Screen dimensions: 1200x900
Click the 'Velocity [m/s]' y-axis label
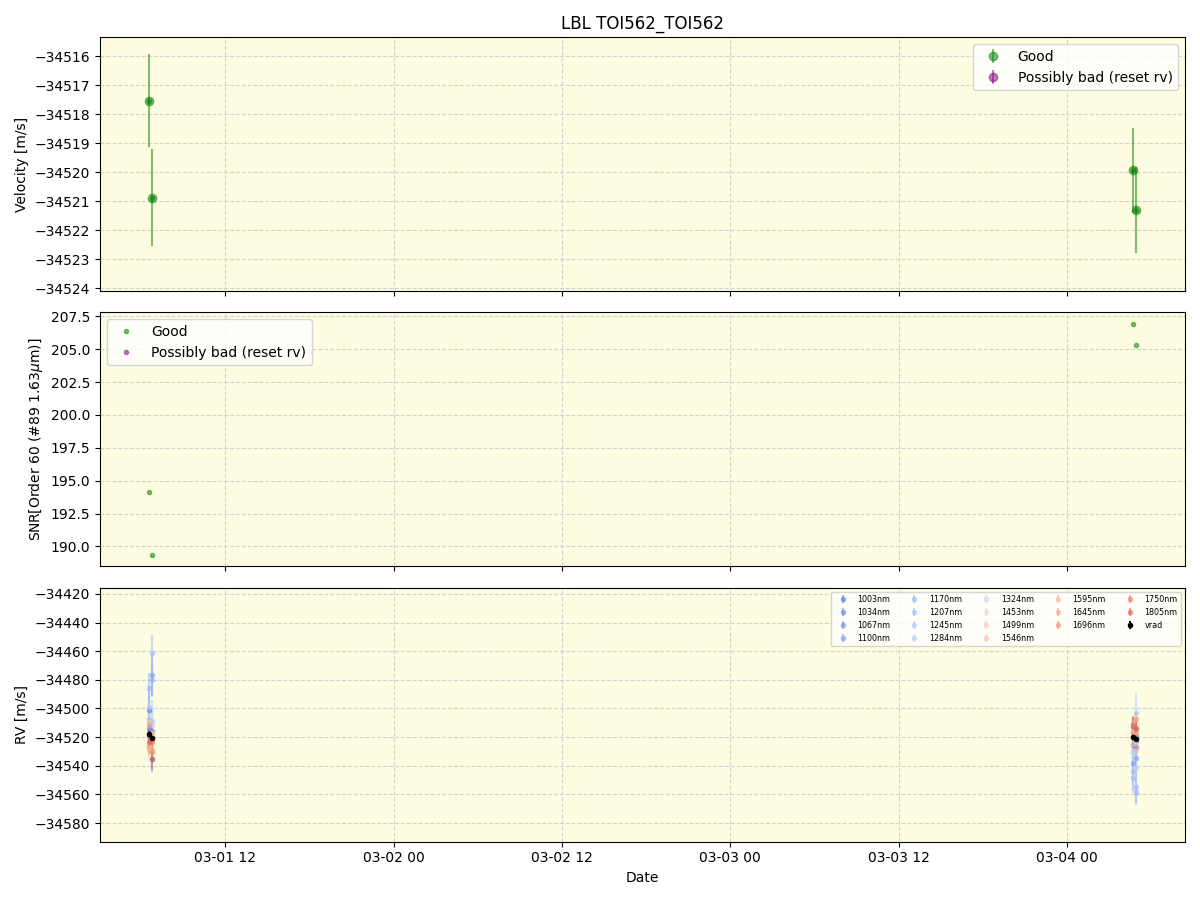[21, 164]
